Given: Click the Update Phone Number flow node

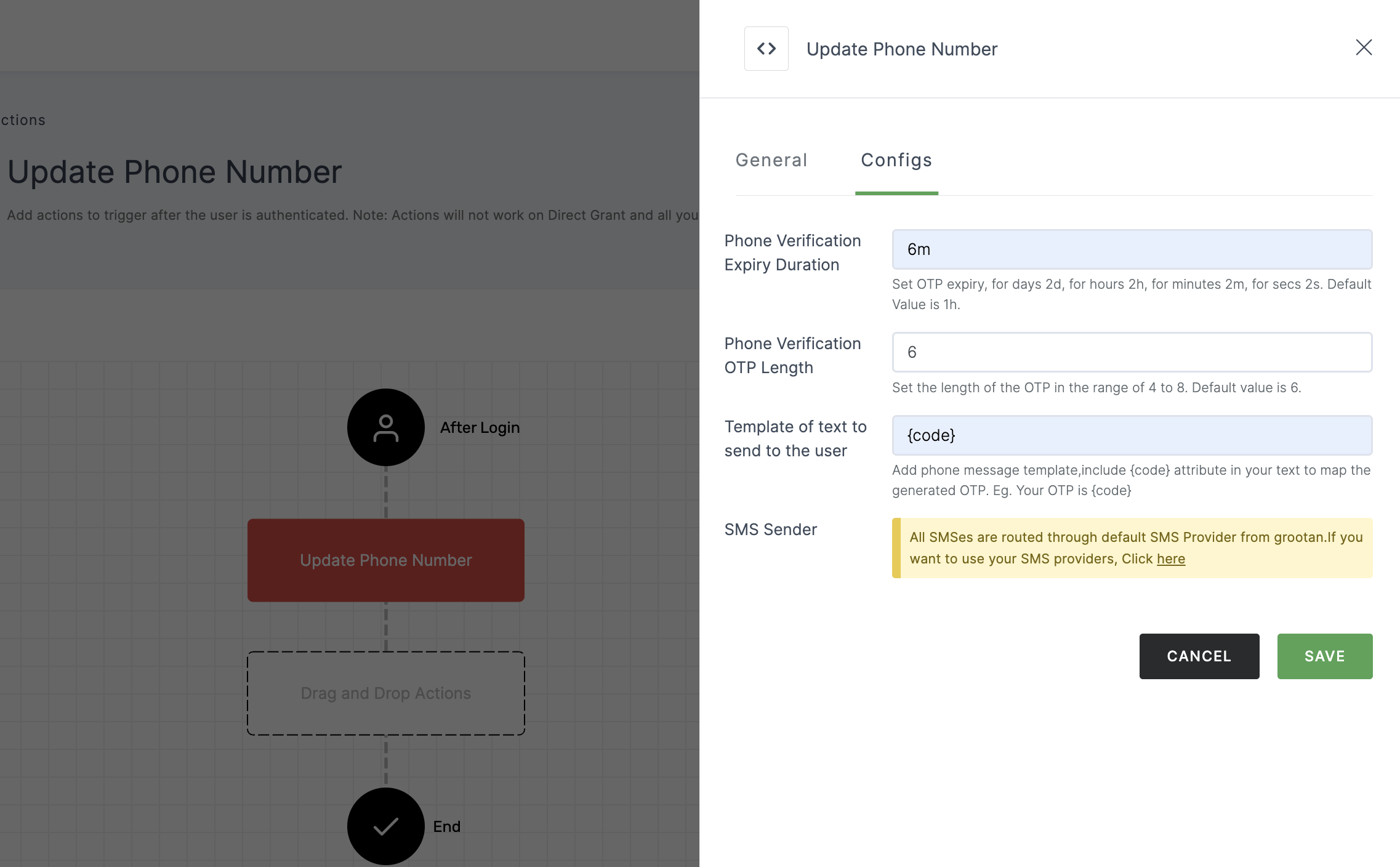Looking at the screenshot, I should tap(386, 560).
